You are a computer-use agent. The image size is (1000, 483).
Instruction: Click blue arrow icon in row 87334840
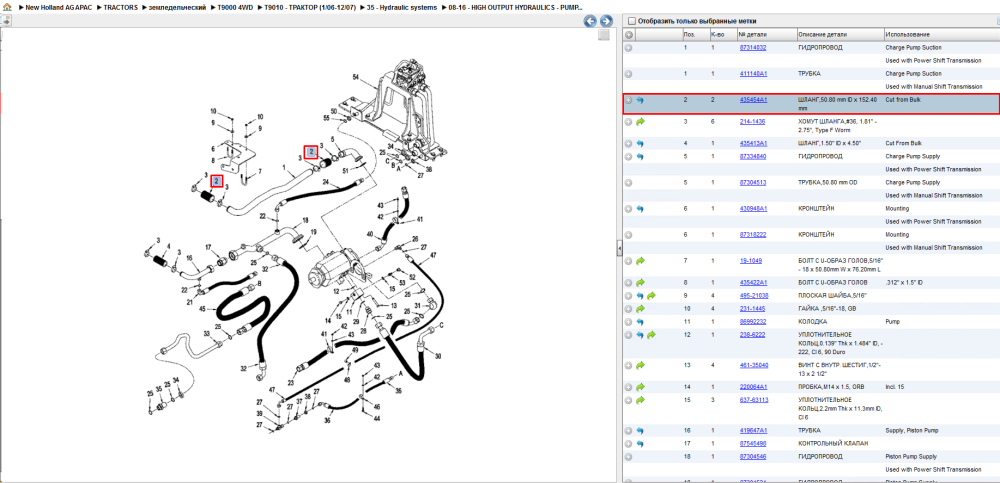(640, 156)
